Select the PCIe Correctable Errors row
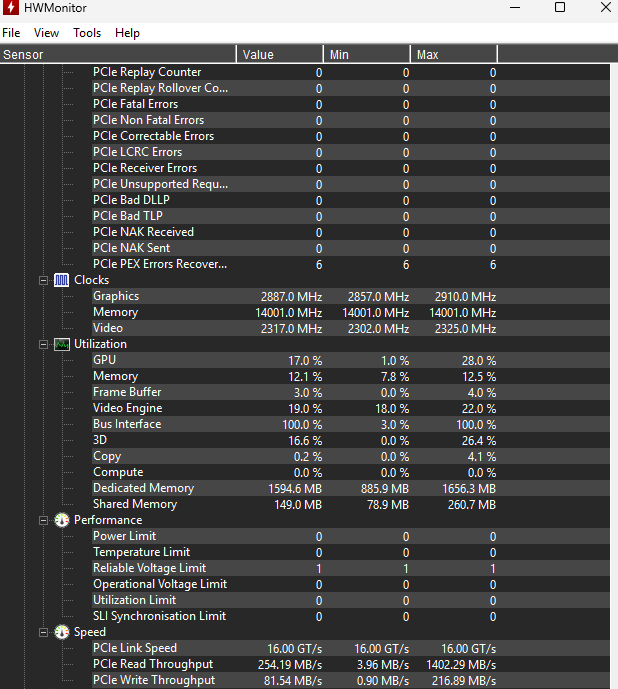The height and width of the screenshot is (689, 618). tap(351, 136)
